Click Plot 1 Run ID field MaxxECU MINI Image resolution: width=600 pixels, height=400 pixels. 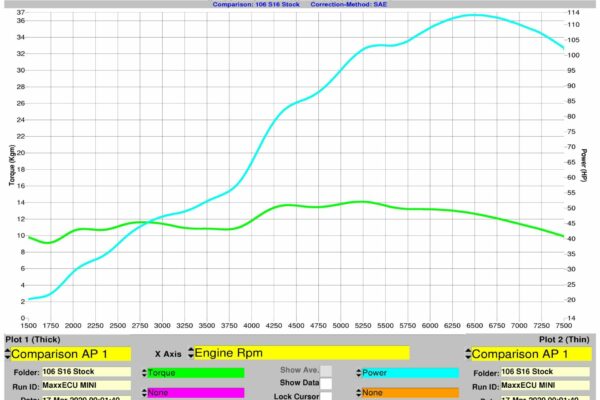coord(86,385)
